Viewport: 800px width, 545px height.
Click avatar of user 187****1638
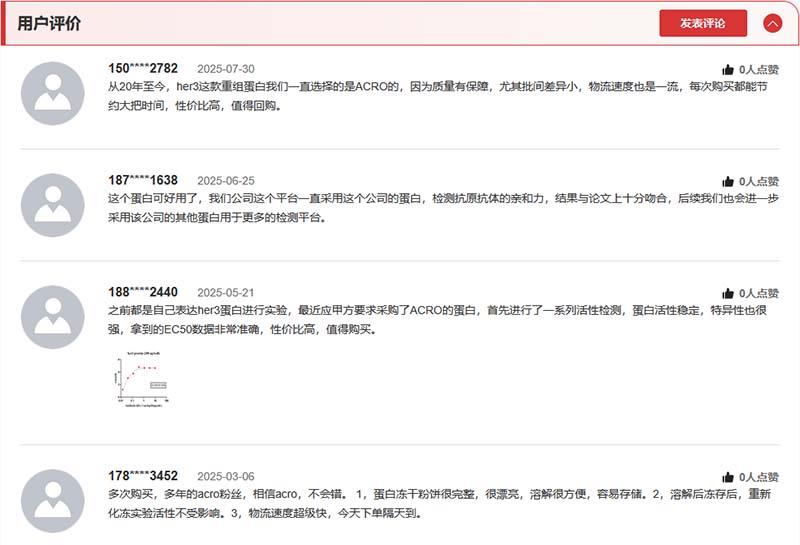(x=53, y=205)
